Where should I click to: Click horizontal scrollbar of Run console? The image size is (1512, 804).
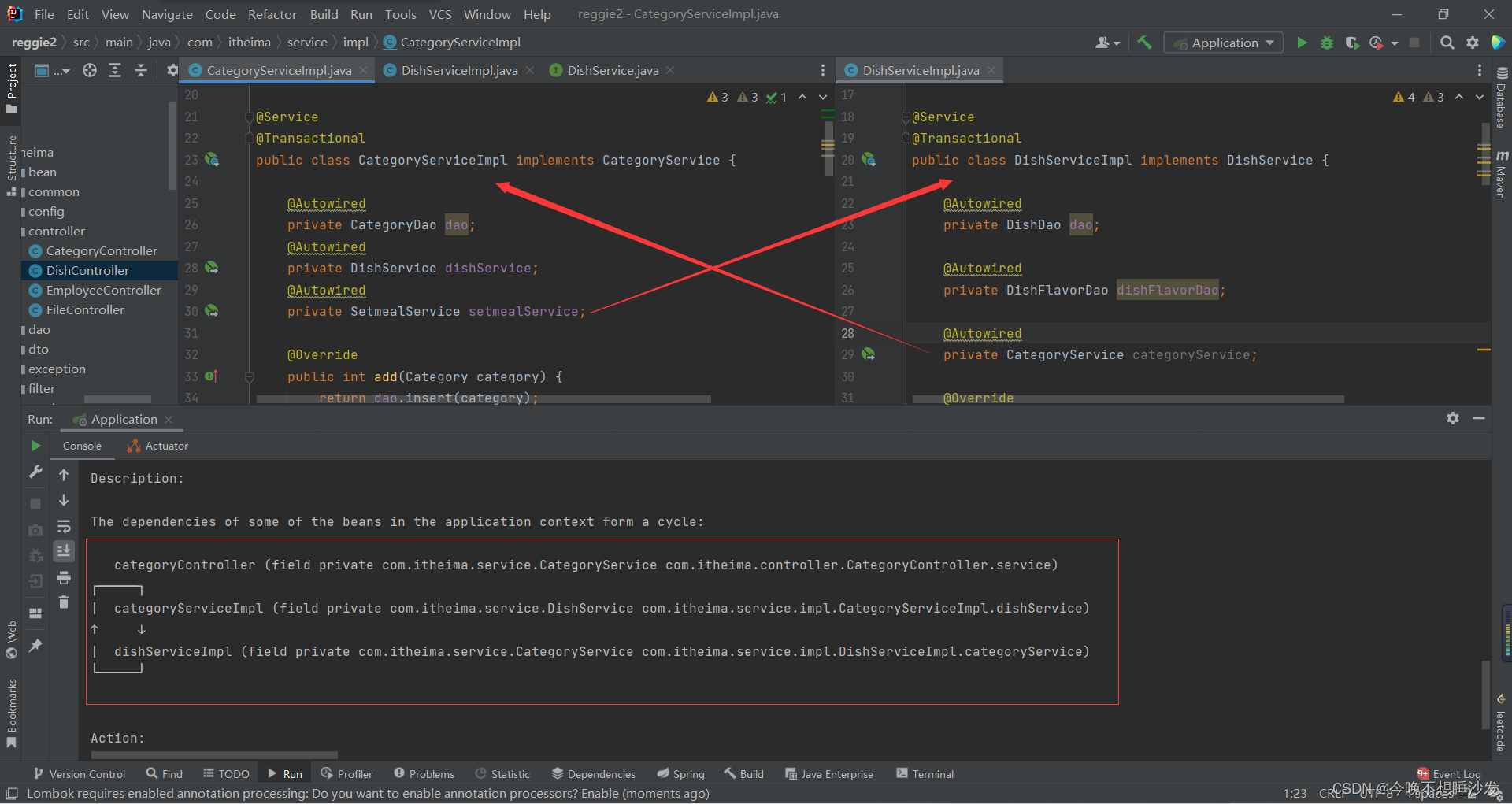(214, 754)
